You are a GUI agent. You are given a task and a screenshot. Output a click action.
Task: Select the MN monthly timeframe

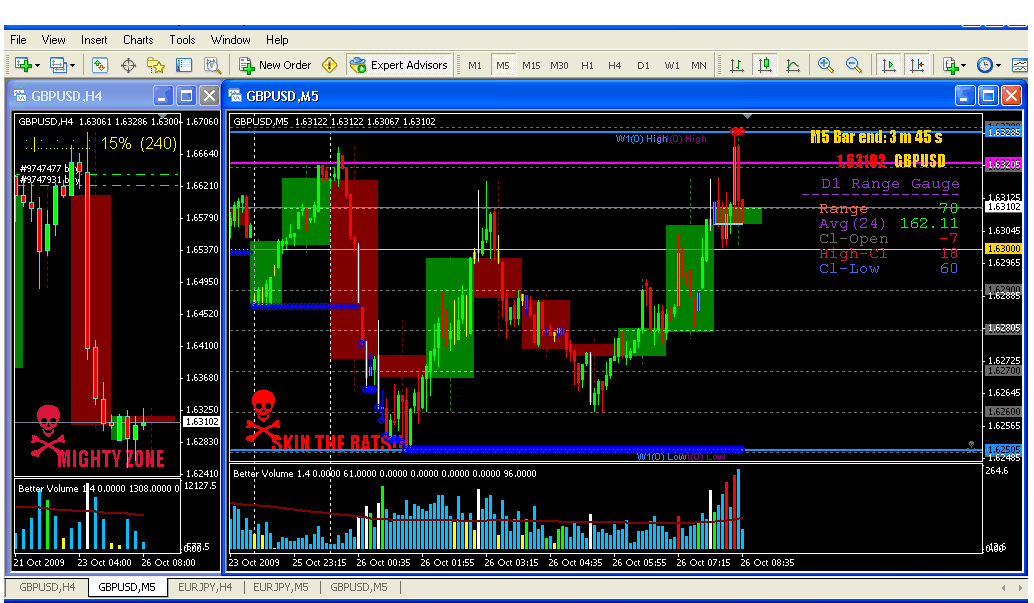[699, 65]
